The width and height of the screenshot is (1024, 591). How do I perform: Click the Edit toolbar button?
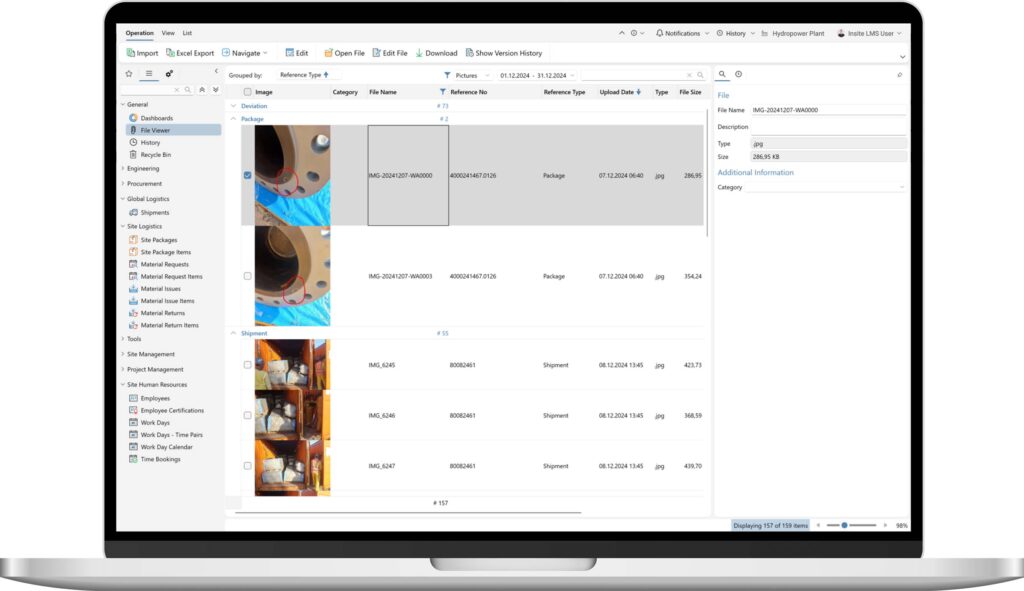pyautogui.click(x=296, y=53)
